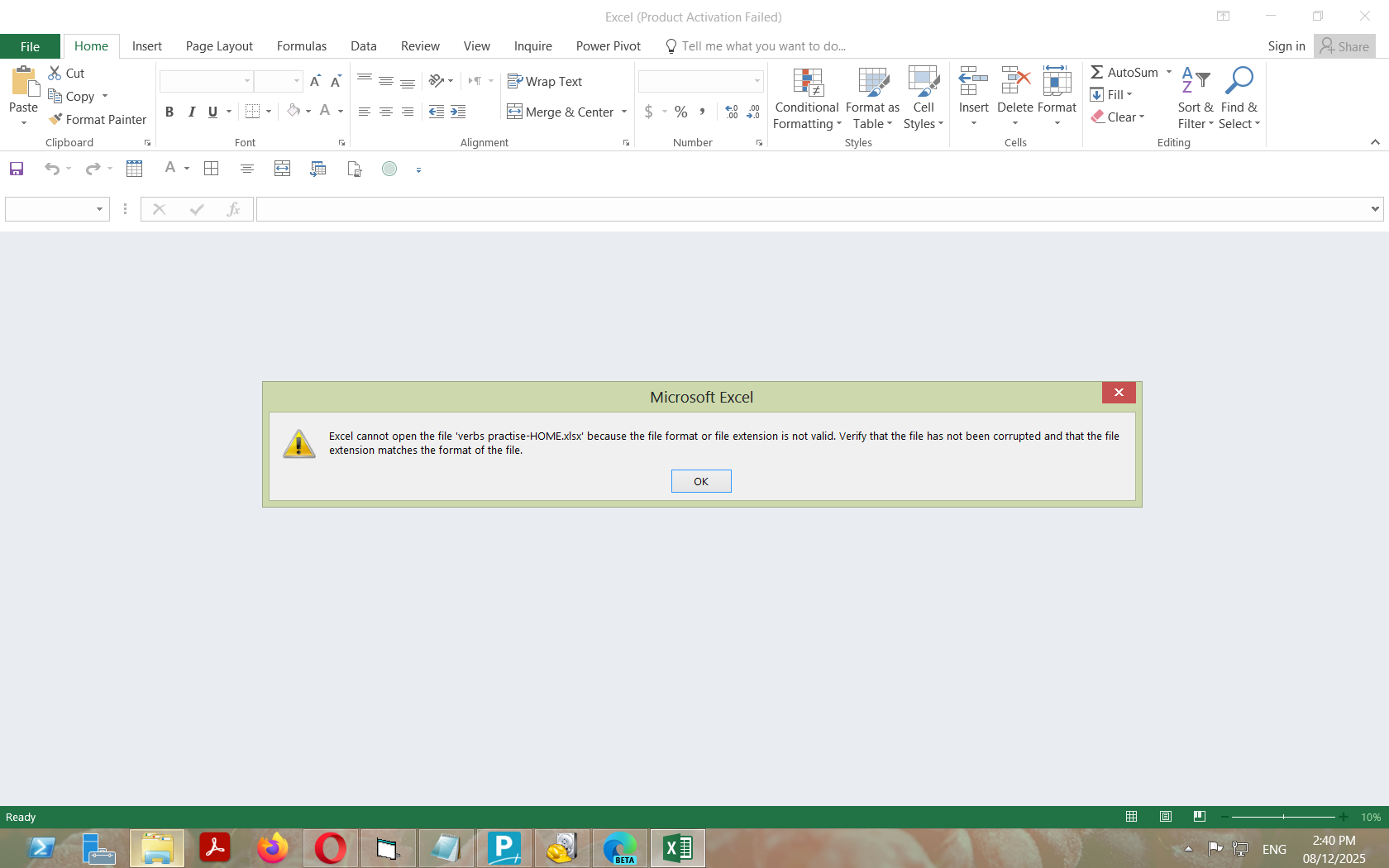Expand the Name Box dropdown
This screenshot has width=1389, height=868.
tap(99, 209)
